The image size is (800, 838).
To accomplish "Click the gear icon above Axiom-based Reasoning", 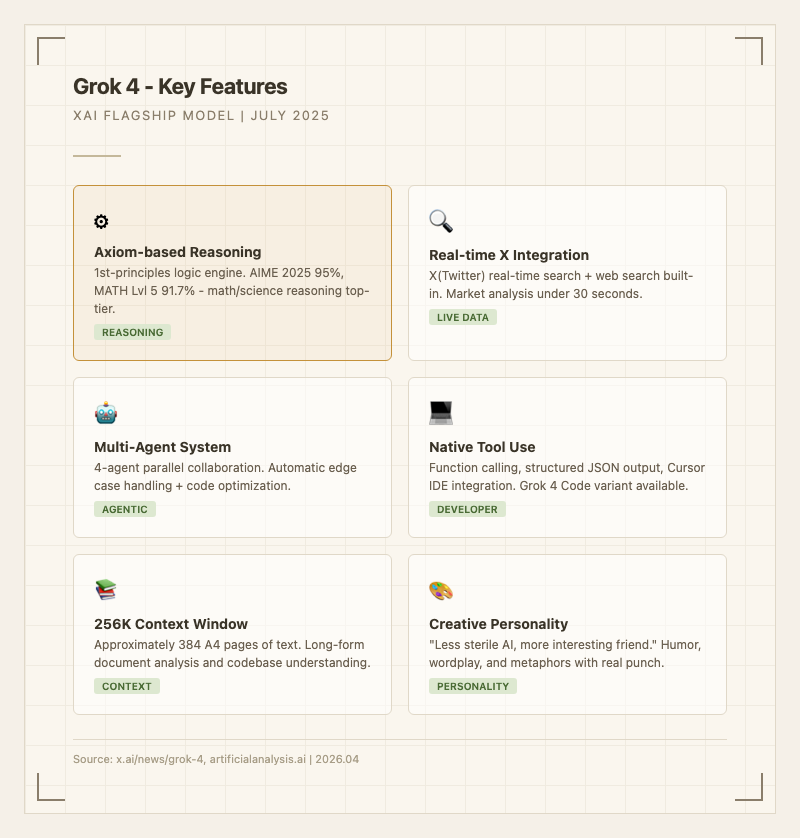I will coord(101,222).
